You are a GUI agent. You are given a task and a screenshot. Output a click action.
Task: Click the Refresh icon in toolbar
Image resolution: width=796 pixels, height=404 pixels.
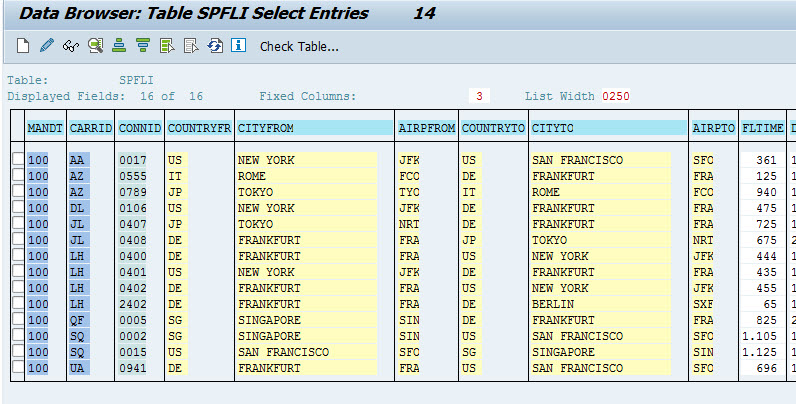[215, 46]
